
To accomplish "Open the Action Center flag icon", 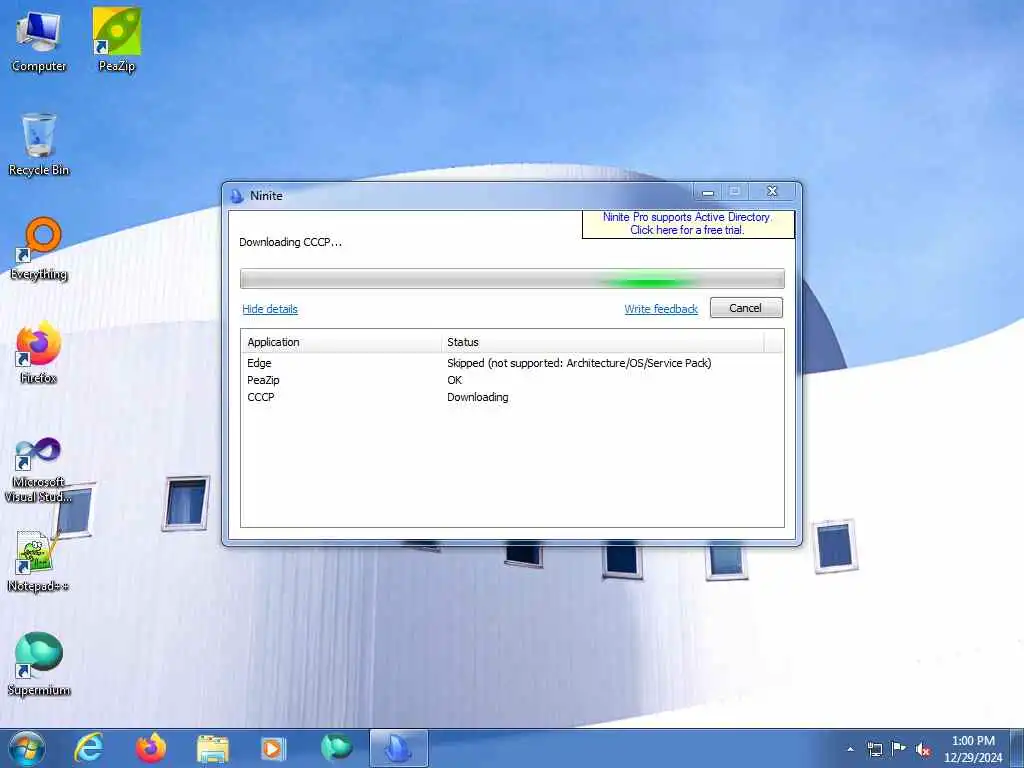I will tap(899, 748).
